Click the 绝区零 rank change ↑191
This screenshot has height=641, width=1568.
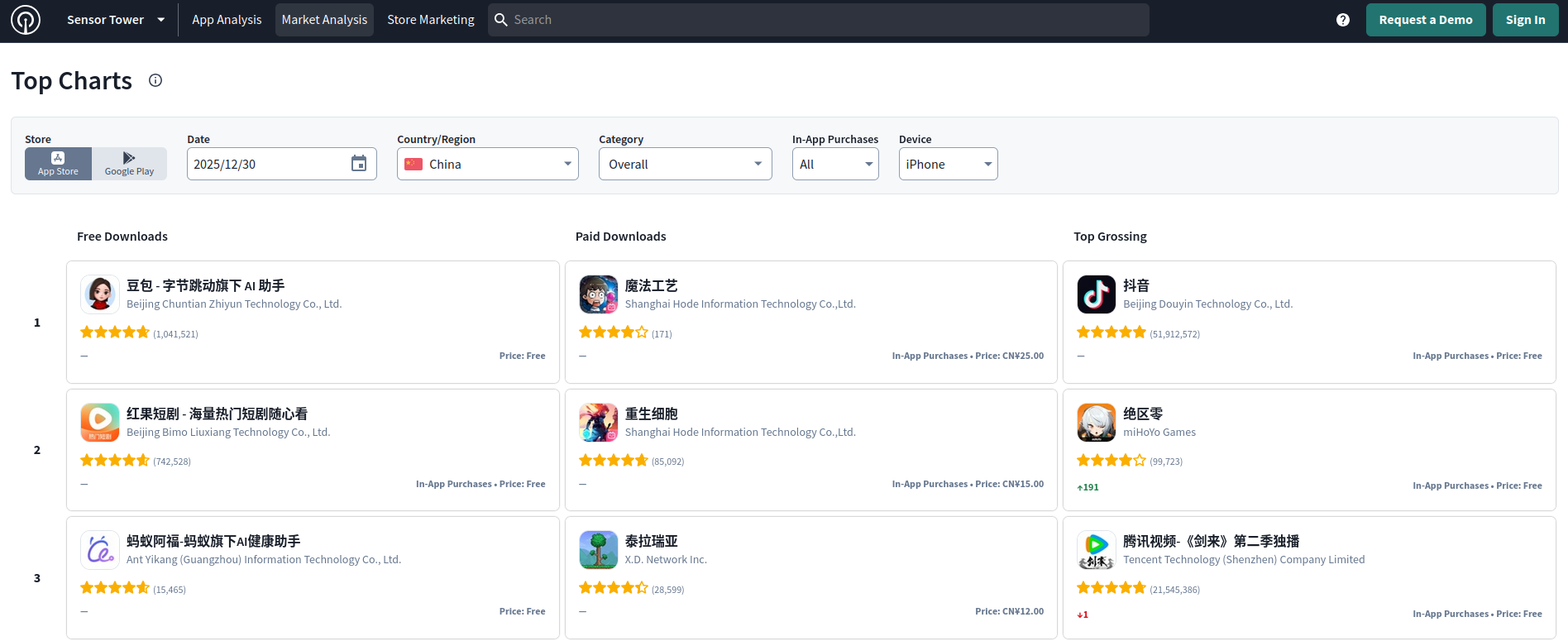coord(1088,487)
